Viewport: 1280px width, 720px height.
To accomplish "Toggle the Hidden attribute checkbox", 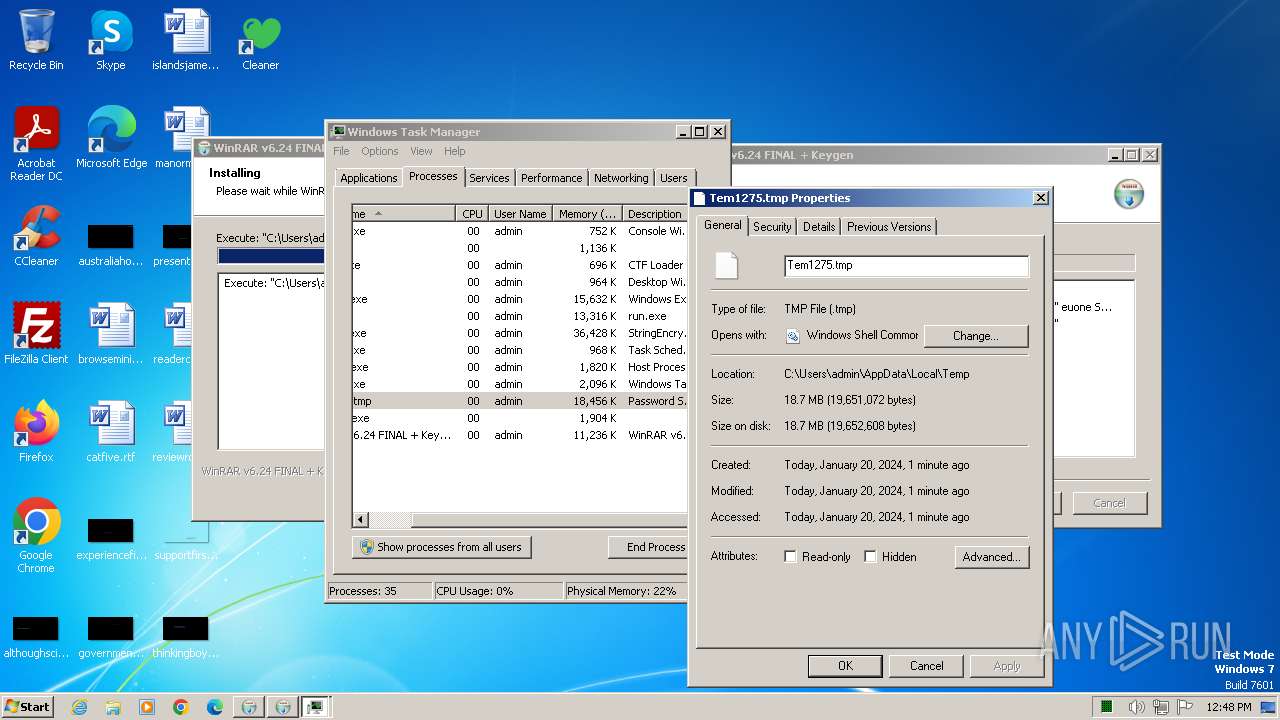I will coord(870,557).
